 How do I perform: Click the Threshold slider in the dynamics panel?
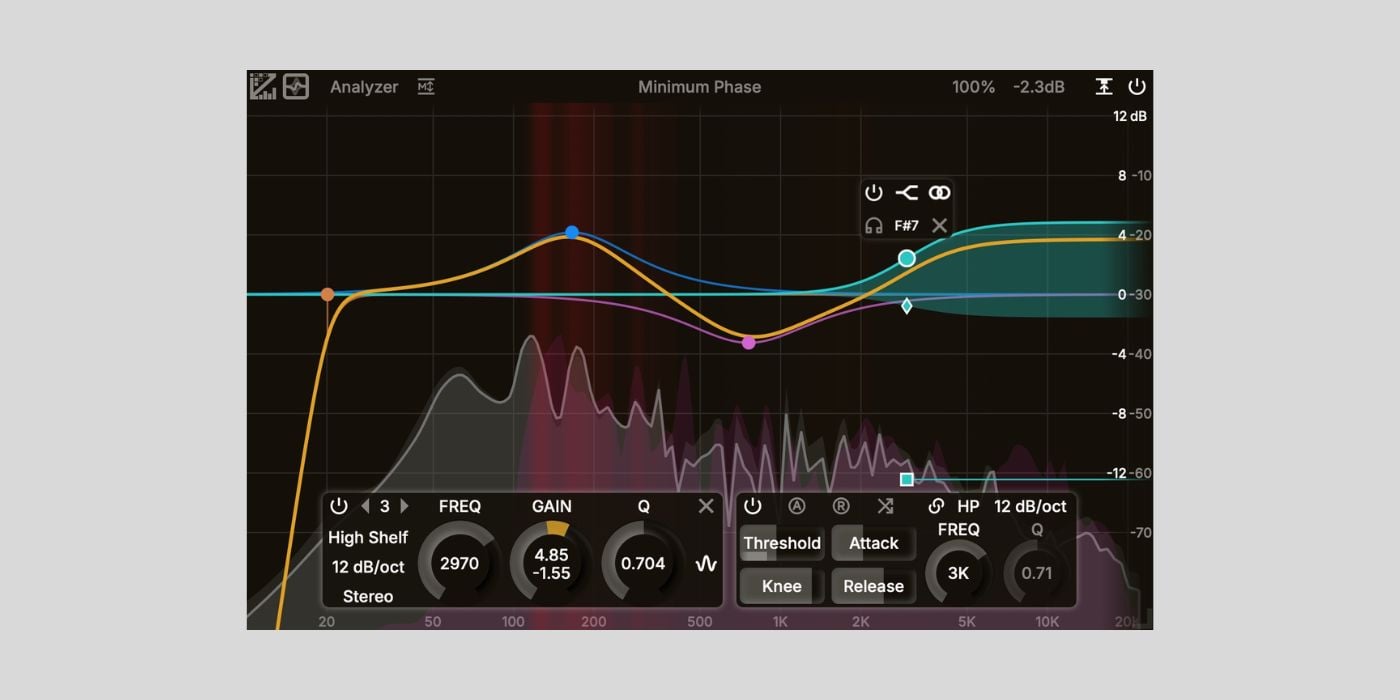pos(782,543)
